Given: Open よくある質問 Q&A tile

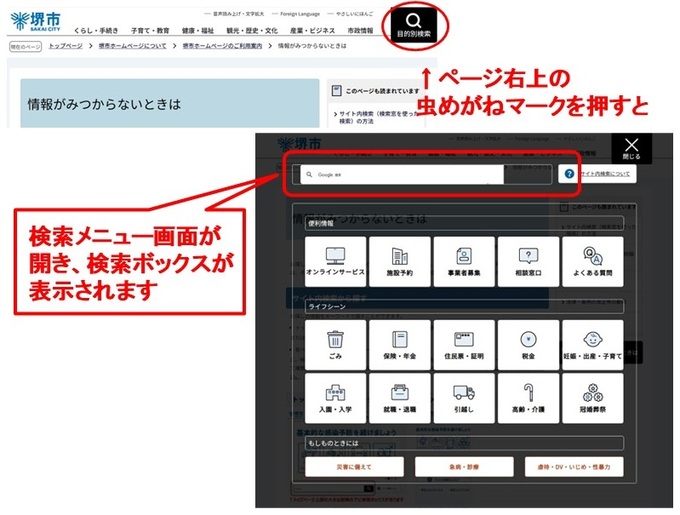Looking at the screenshot, I should (592, 261).
